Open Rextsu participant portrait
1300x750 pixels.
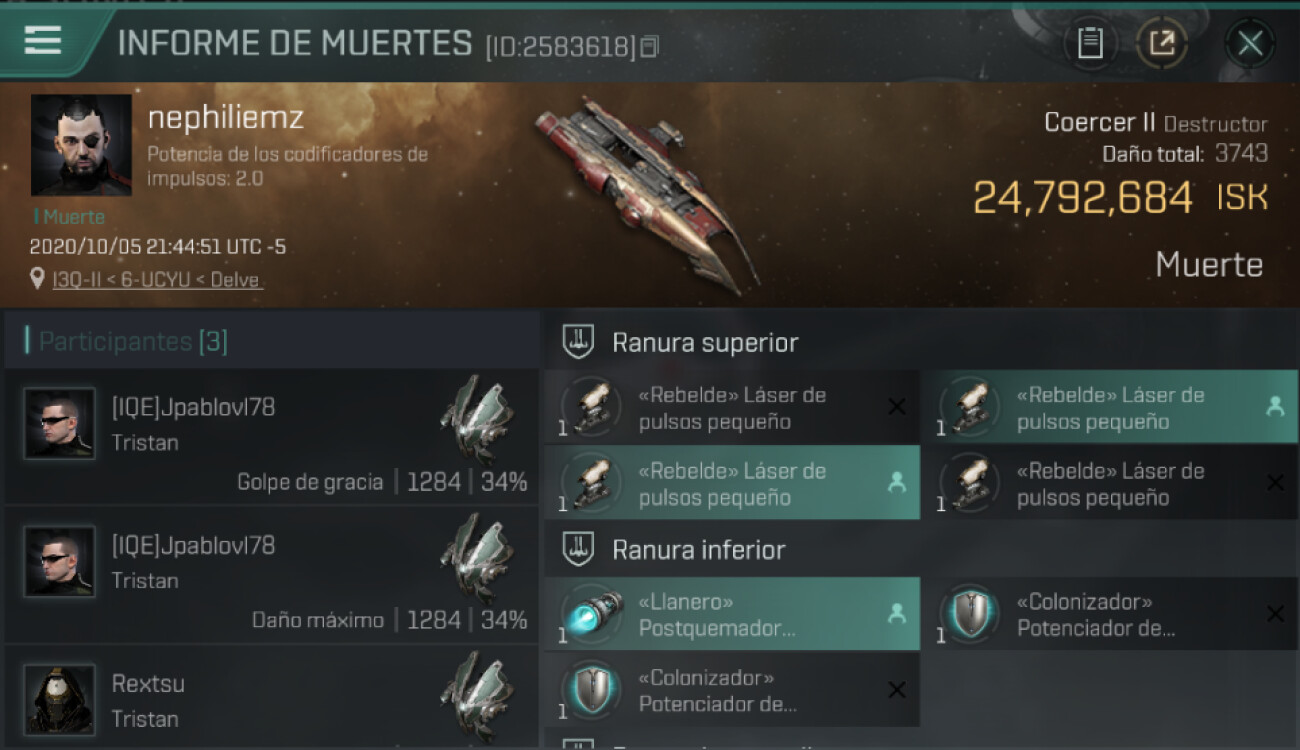pyautogui.click(x=60, y=699)
